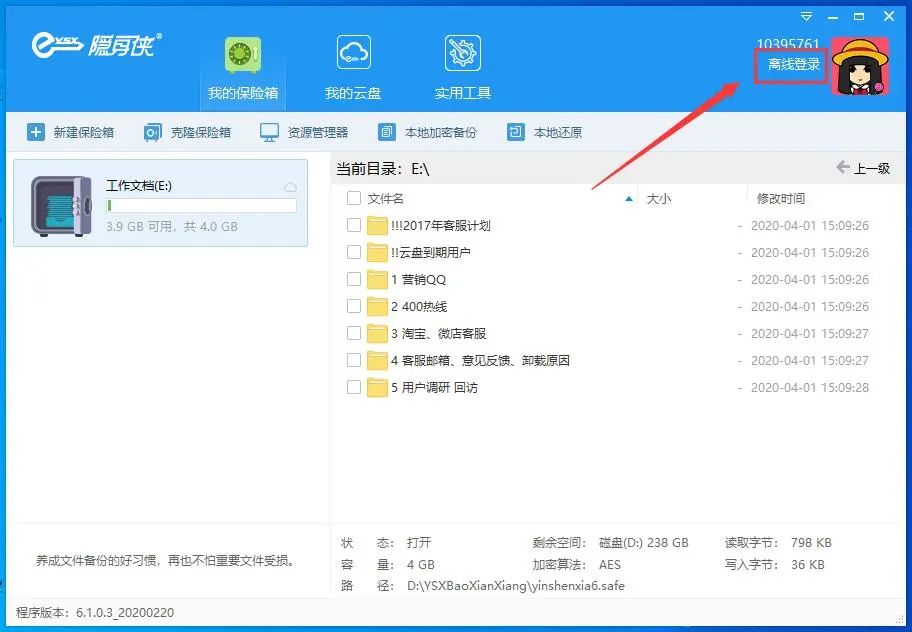Click the 新建保险箱 plus icon
912x632 pixels.
pos(36,131)
